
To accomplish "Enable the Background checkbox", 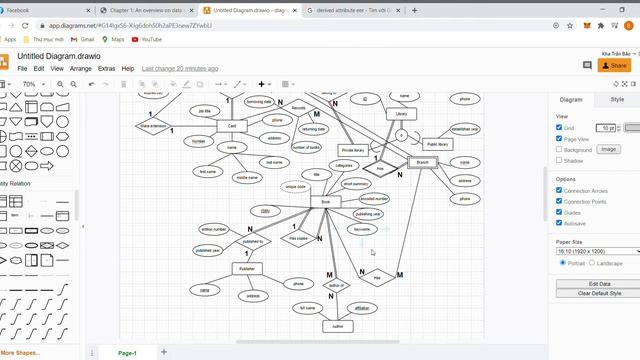I will (559, 149).
